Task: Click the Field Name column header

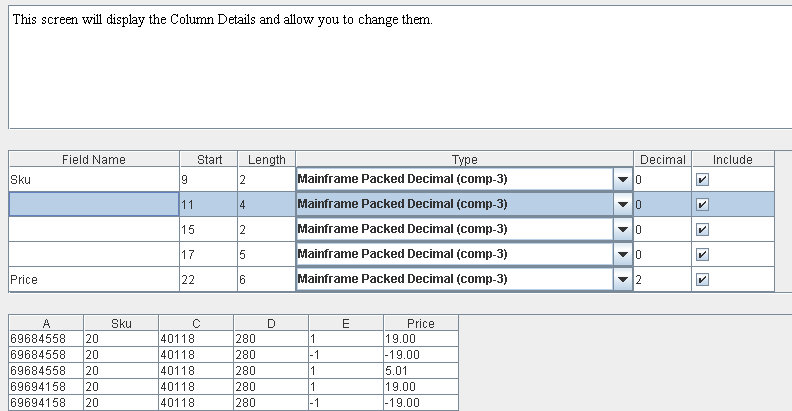Action: [94, 160]
